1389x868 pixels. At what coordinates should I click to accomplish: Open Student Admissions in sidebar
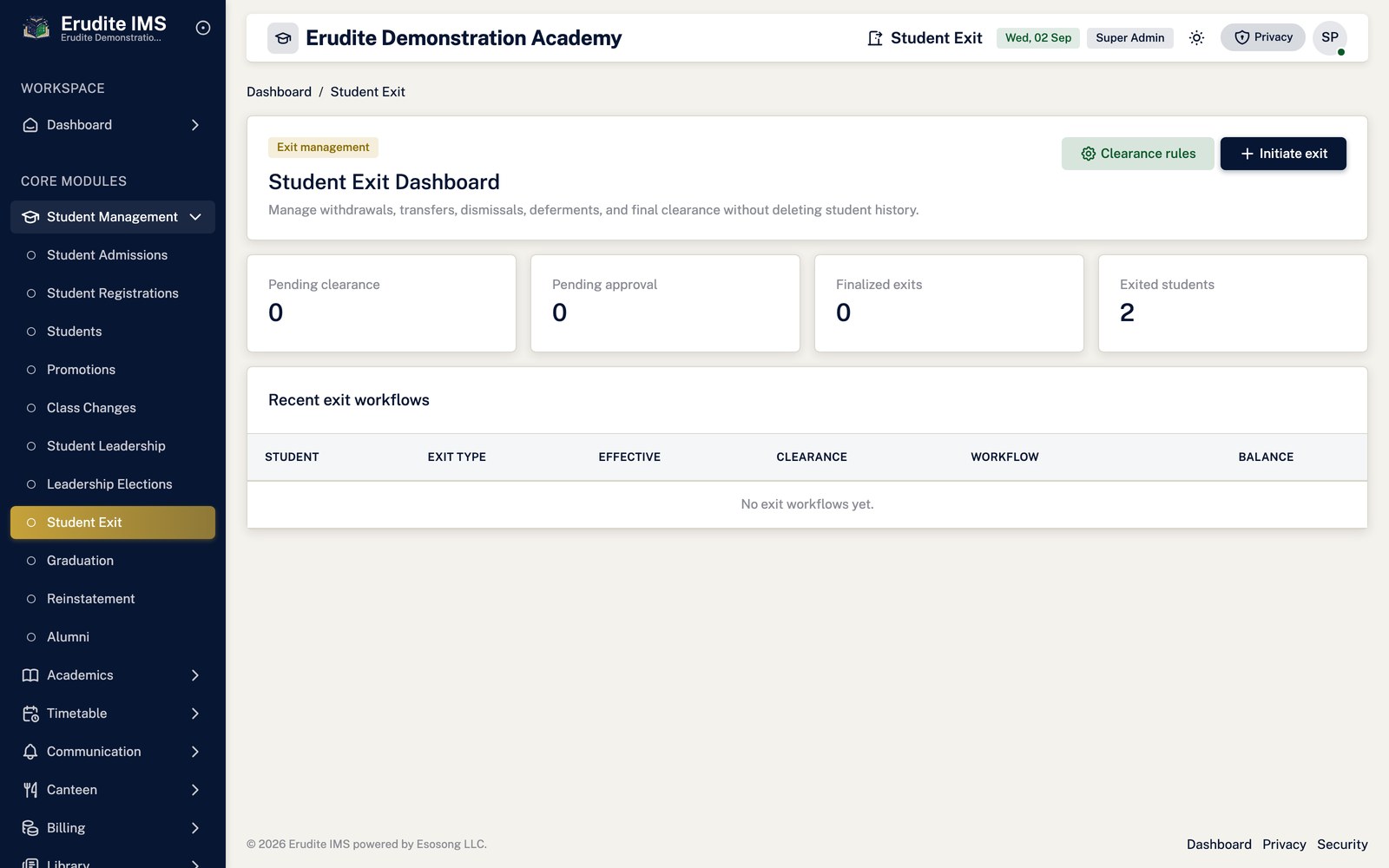[113, 255]
